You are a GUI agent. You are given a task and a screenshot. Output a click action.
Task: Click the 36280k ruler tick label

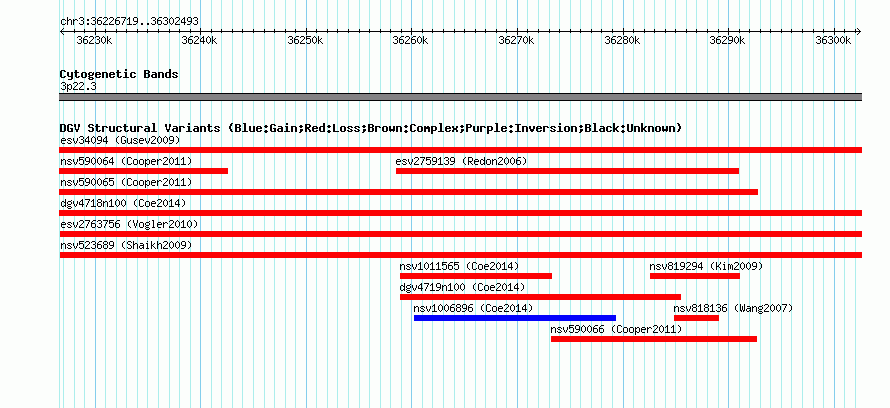click(623, 41)
